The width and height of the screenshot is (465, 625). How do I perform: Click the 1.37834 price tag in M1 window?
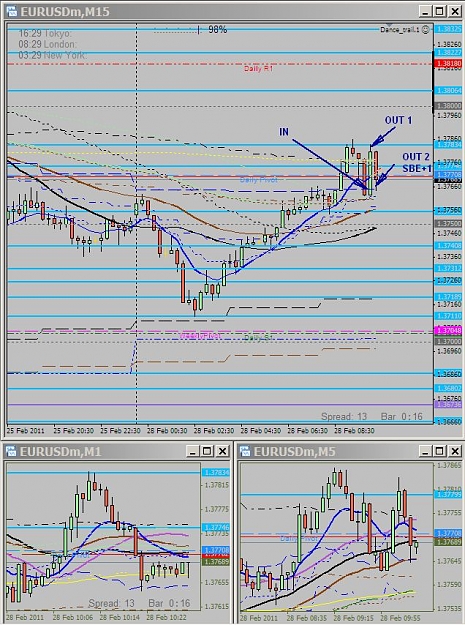[x=216, y=473]
